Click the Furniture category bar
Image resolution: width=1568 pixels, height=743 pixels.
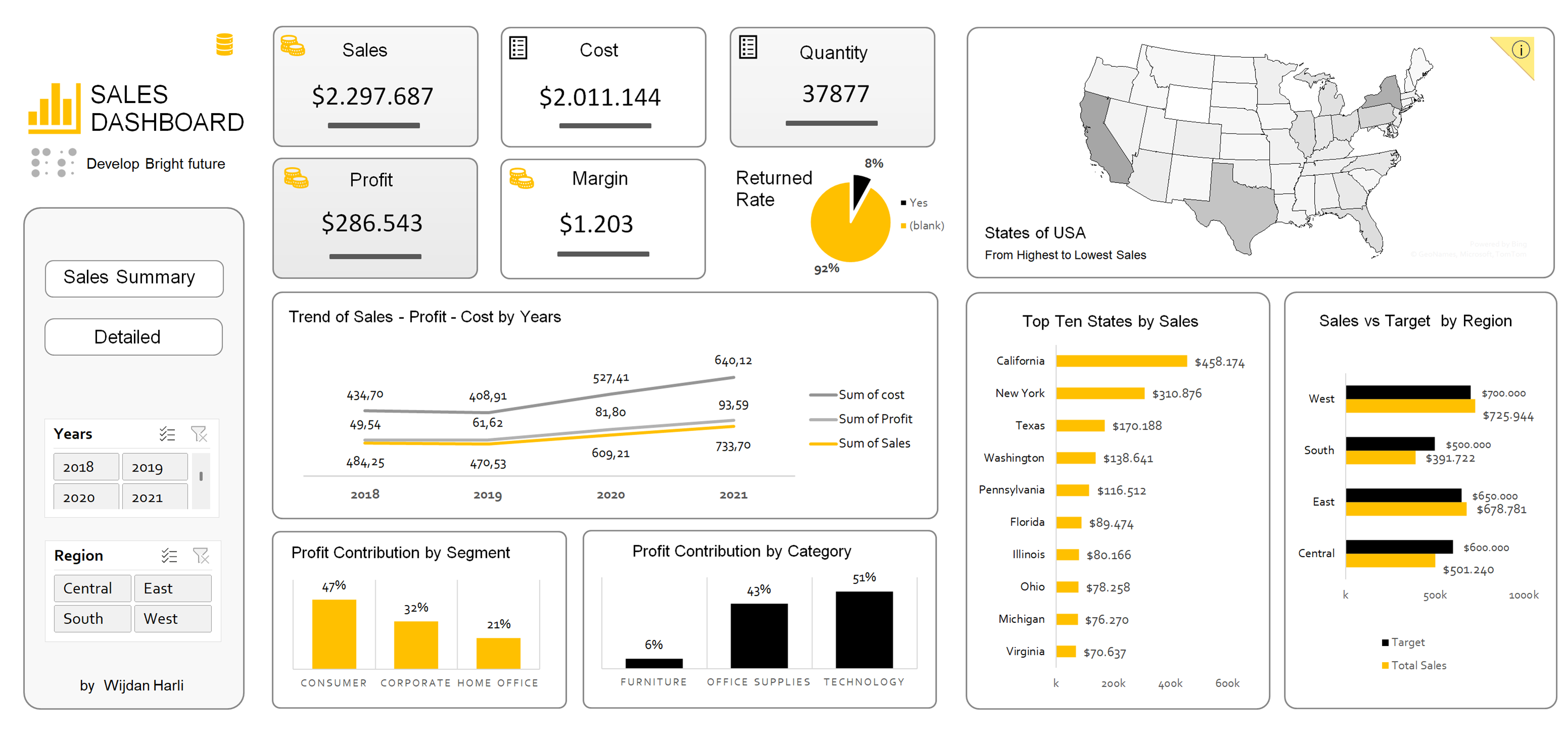tap(654, 663)
